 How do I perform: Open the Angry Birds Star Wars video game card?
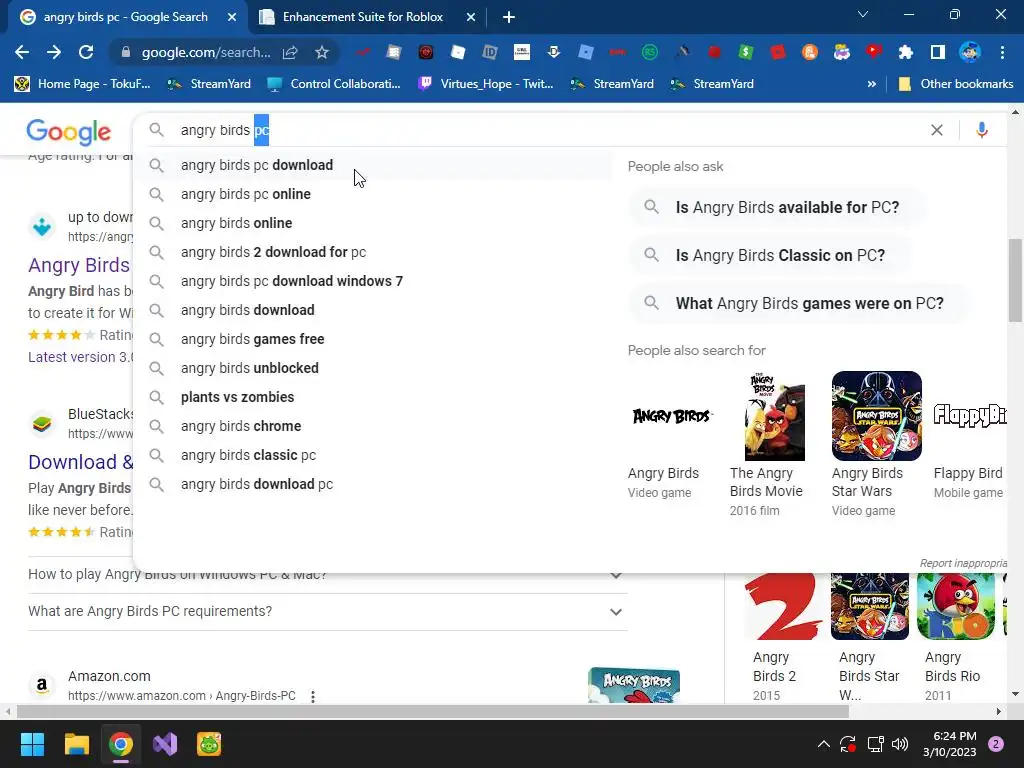click(x=876, y=444)
